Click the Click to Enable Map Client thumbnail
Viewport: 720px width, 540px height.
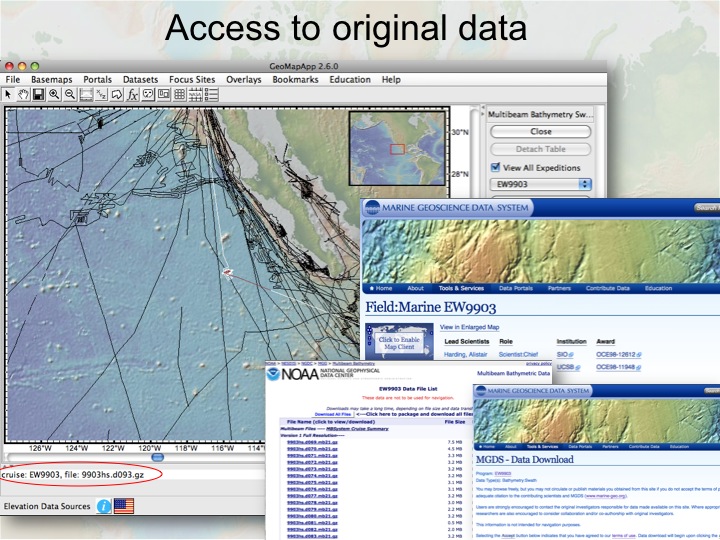[399, 342]
